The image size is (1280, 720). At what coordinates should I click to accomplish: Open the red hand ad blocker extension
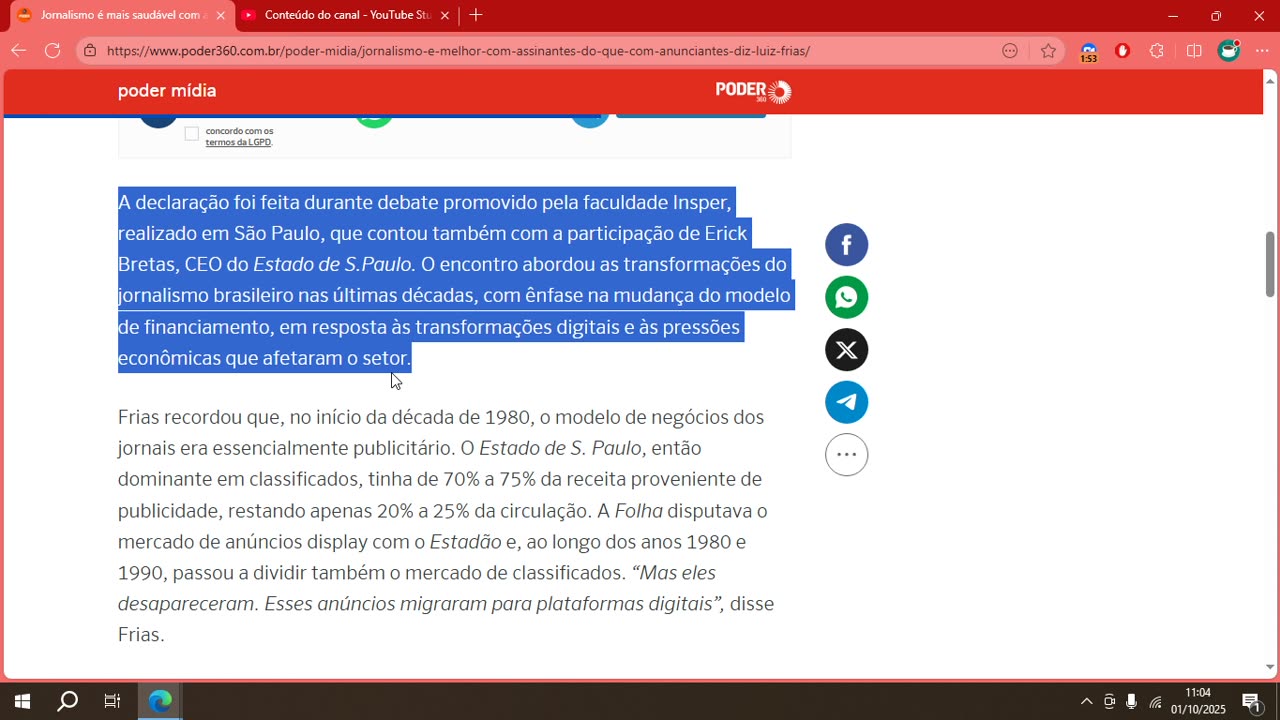coord(1122,51)
